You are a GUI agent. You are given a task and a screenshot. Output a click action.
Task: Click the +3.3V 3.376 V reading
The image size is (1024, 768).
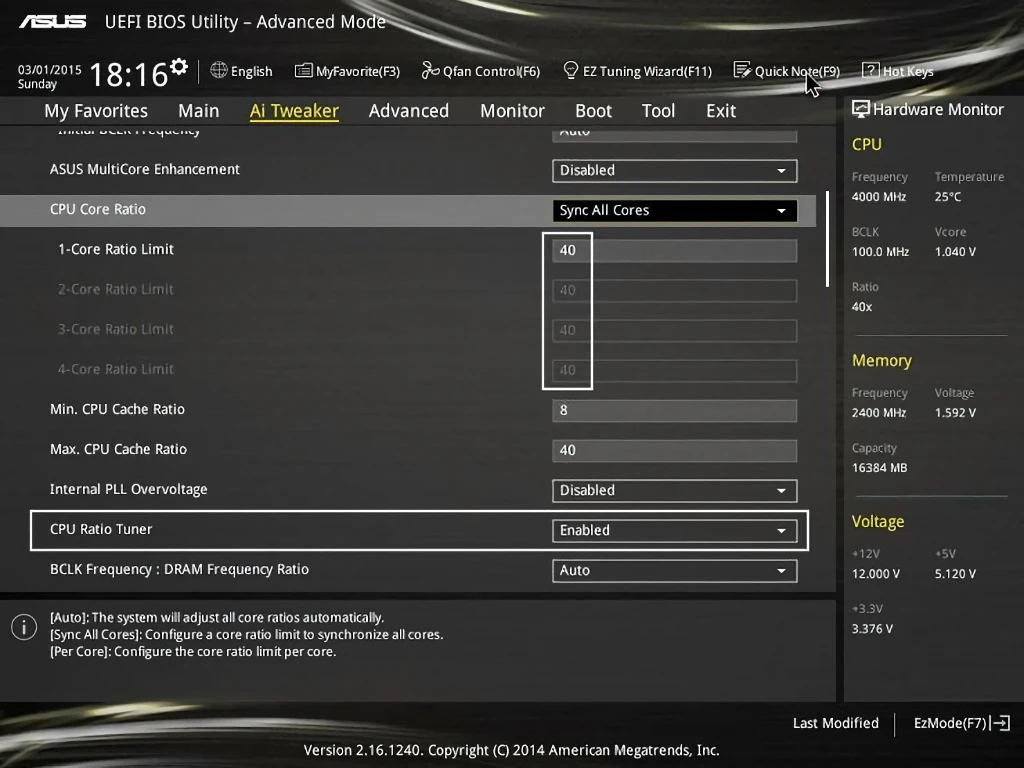[x=872, y=628]
